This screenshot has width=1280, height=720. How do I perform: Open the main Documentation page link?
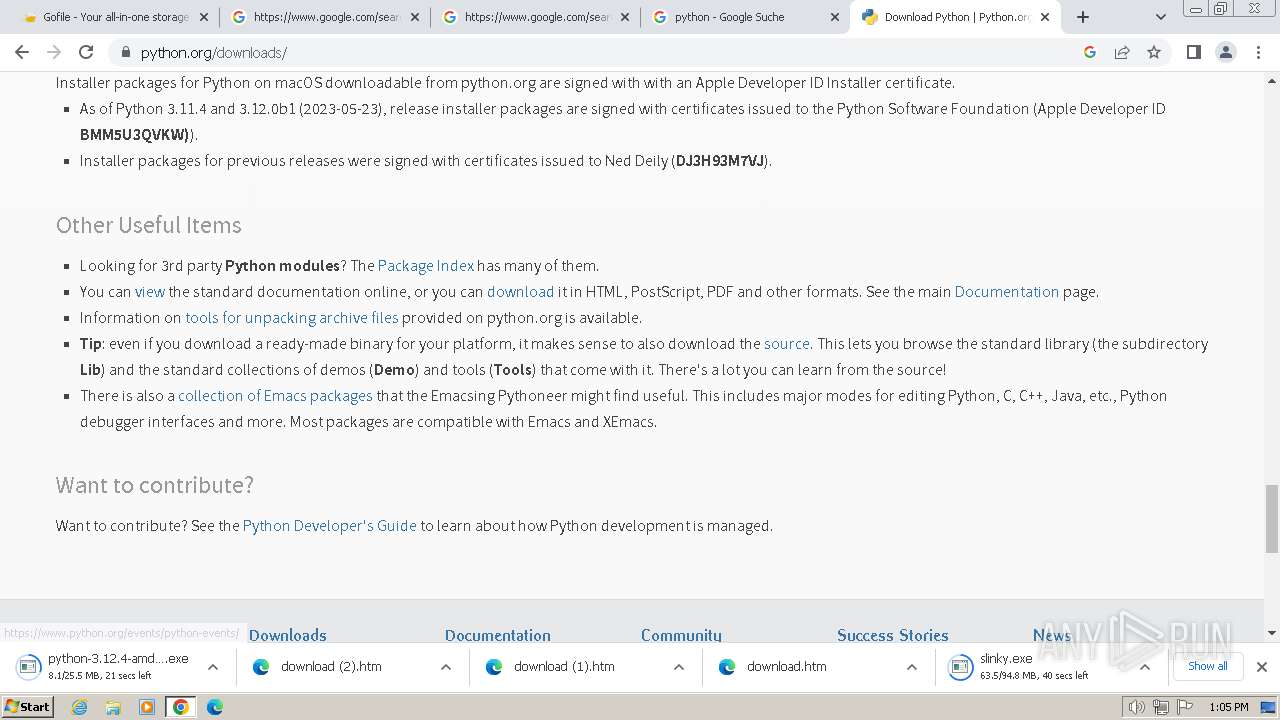point(1006,291)
